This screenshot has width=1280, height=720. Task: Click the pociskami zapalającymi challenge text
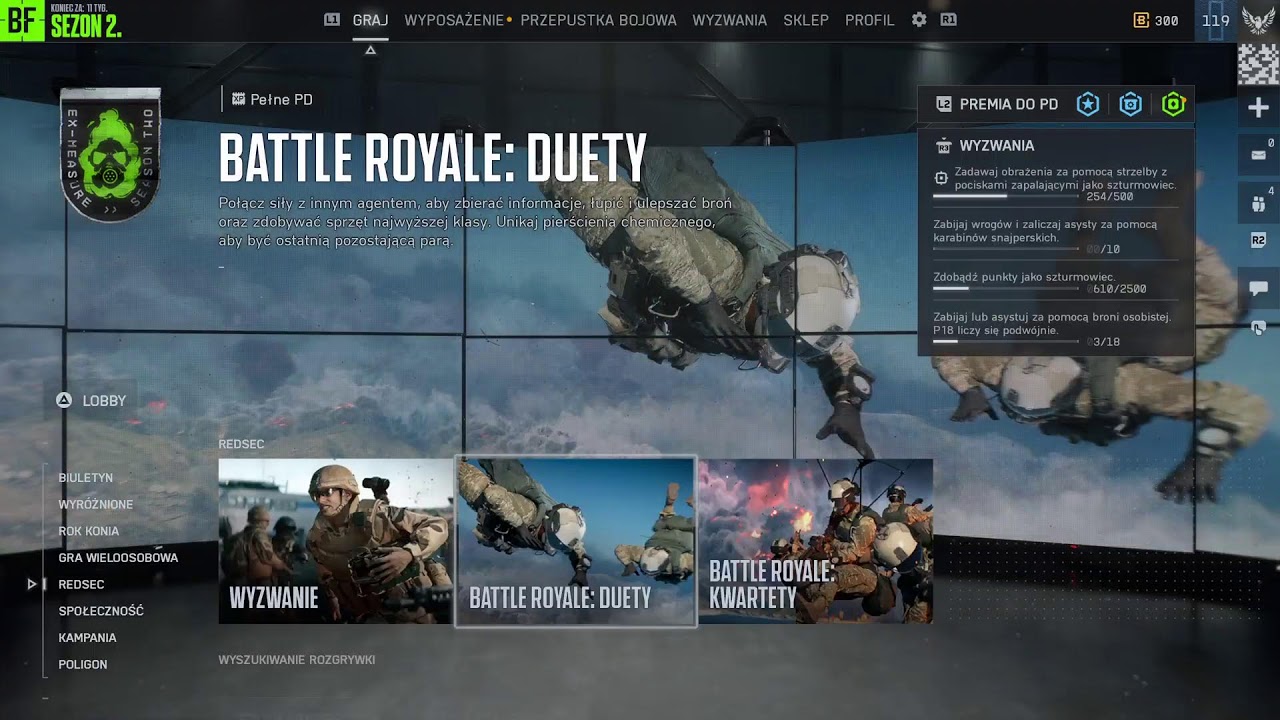(1065, 178)
